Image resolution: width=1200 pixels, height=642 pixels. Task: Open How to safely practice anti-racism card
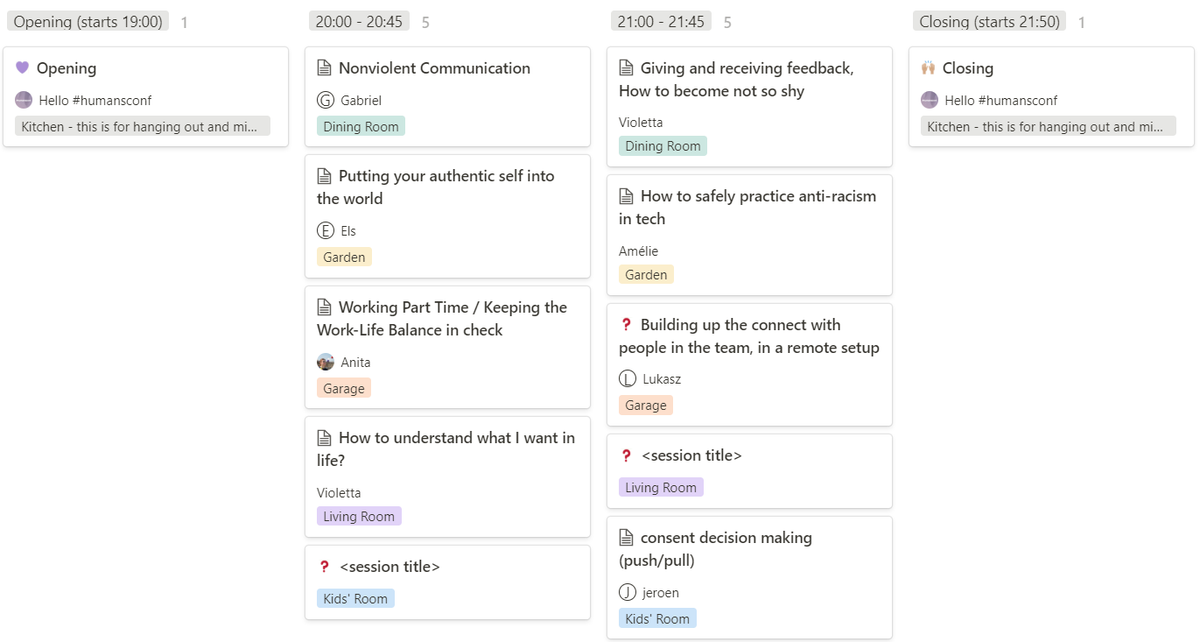point(750,235)
